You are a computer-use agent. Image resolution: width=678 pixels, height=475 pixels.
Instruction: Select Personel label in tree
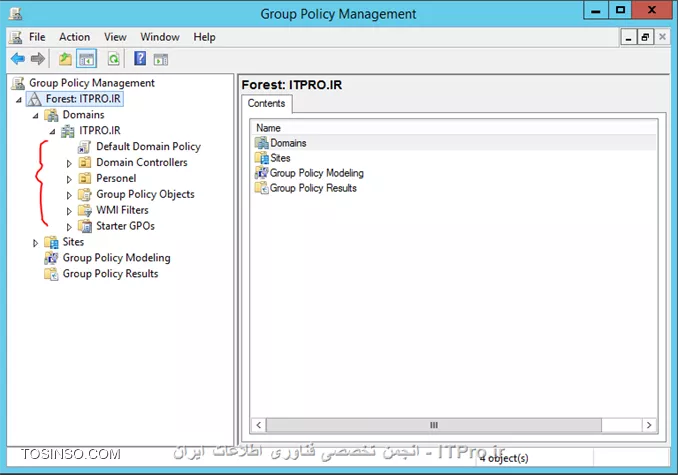point(116,178)
